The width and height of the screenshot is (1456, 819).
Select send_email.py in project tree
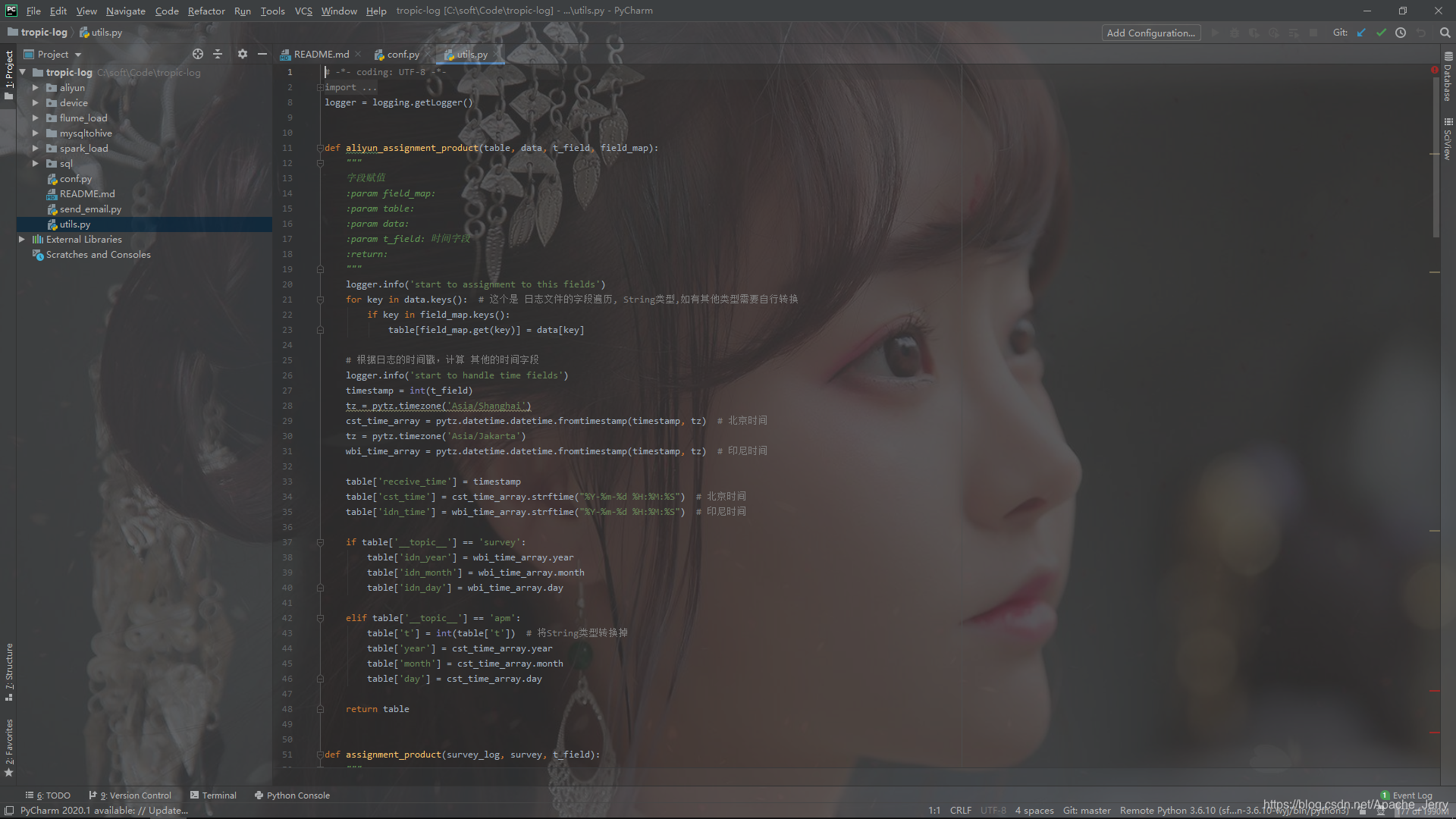coord(90,209)
